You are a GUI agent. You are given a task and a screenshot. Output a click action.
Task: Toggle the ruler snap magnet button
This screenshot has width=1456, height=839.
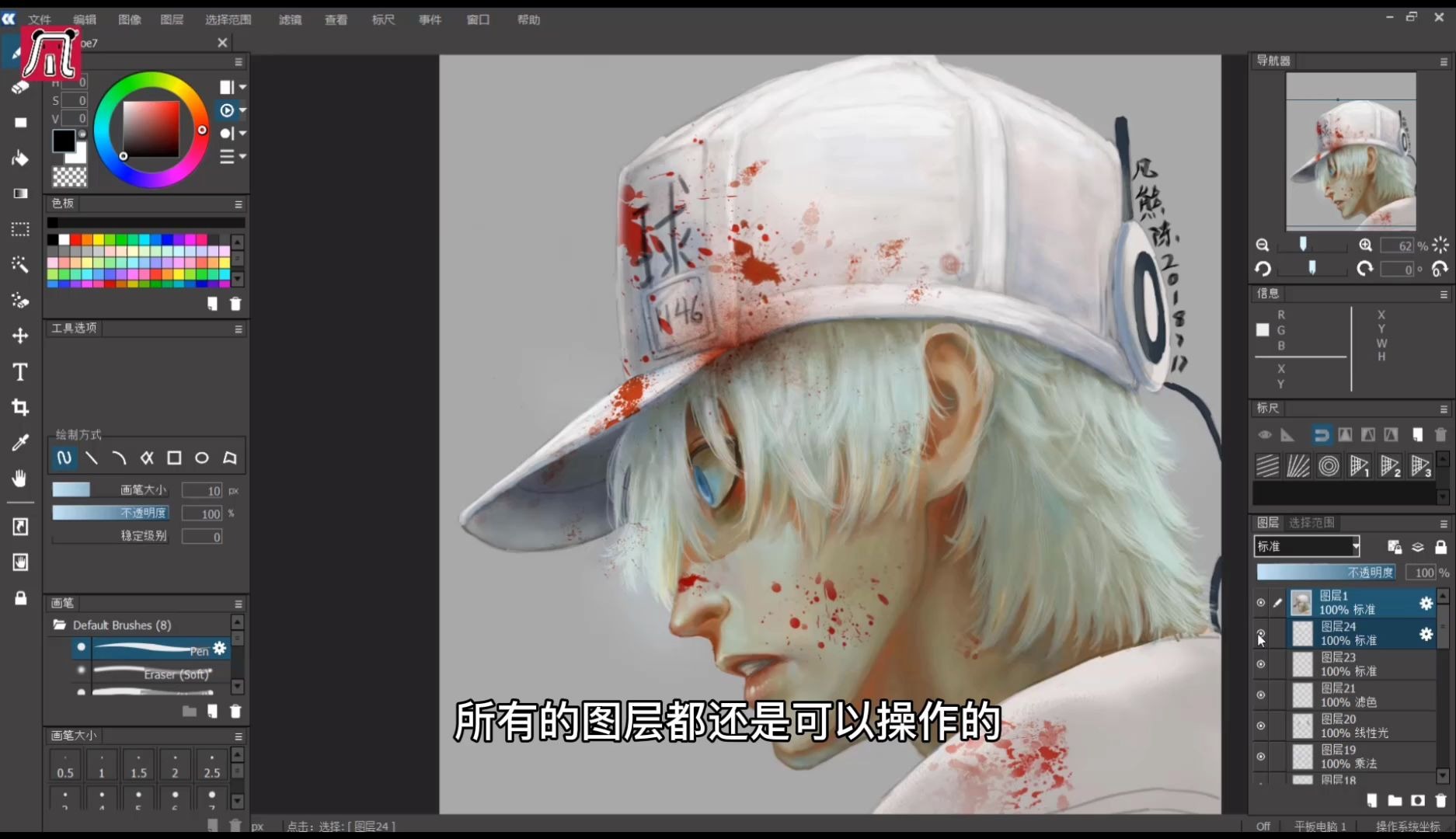tap(1321, 435)
